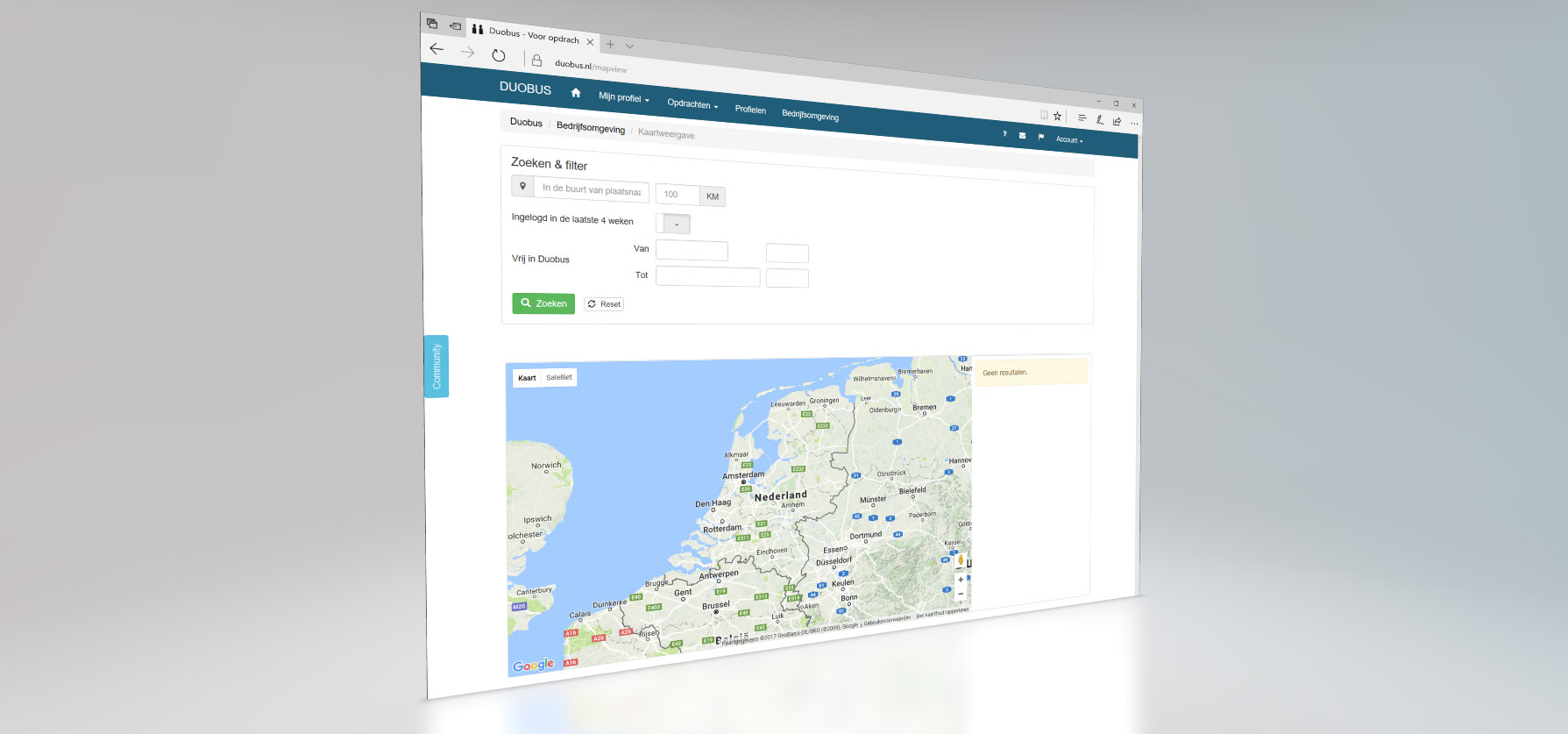Toggle 'Ingelogd in de laatste 4 weken'
1568x734 pixels.
[x=673, y=224]
